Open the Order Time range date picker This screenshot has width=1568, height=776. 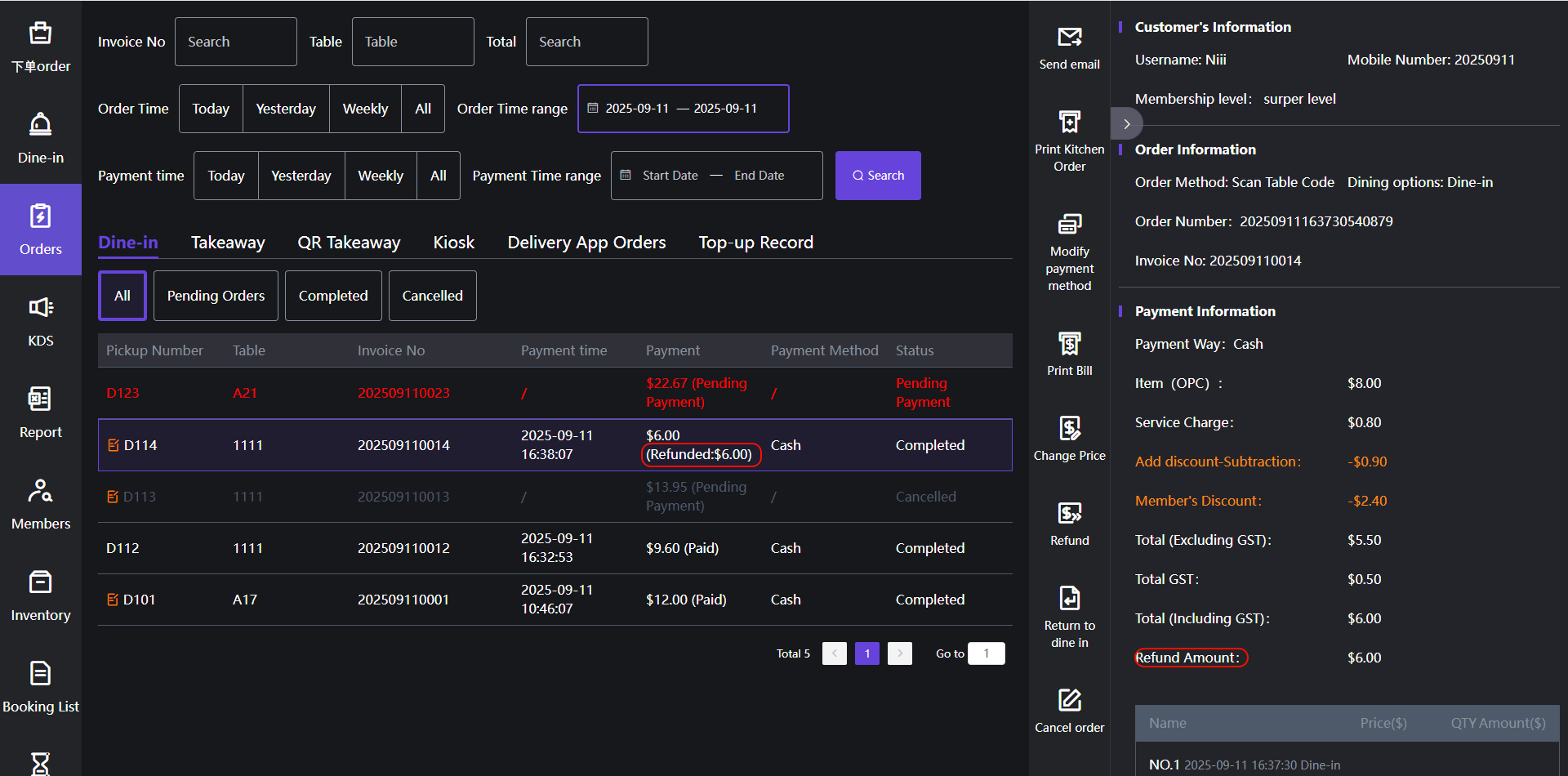coord(683,109)
